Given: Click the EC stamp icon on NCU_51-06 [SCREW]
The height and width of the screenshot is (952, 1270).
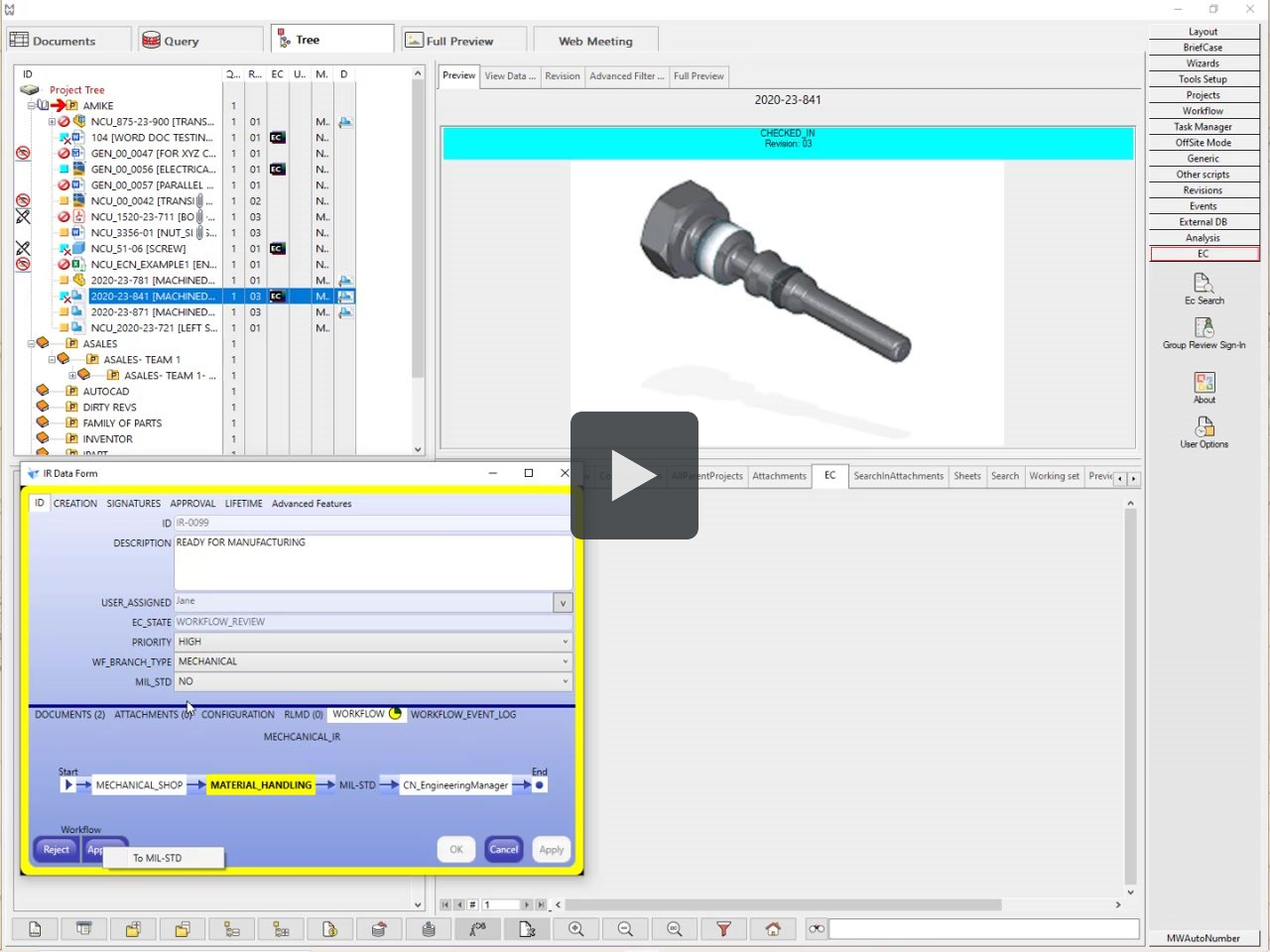Looking at the screenshot, I should click(x=277, y=248).
